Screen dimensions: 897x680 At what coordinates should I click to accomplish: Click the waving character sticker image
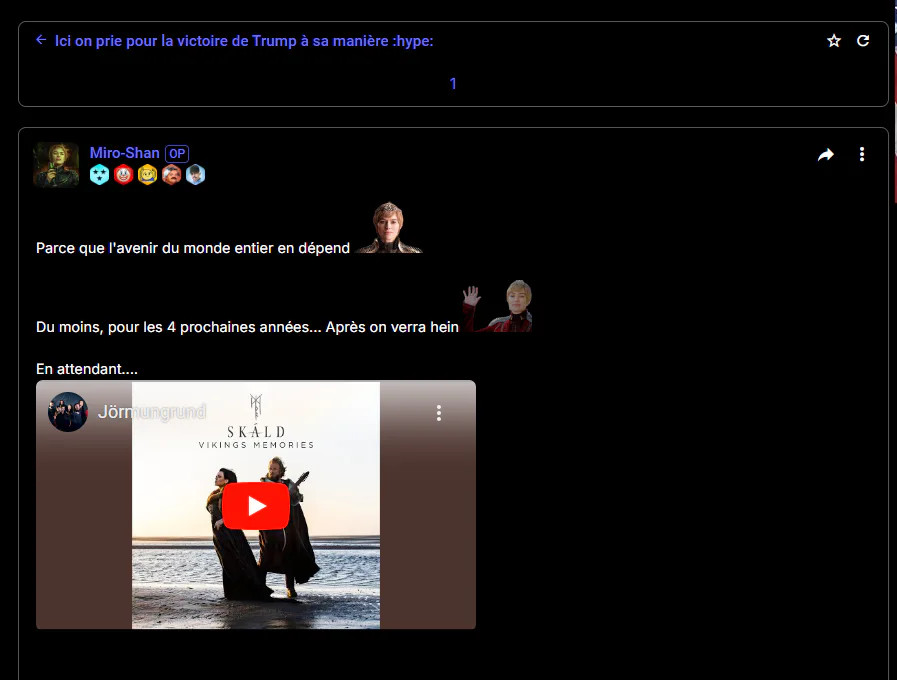point(498,306)
